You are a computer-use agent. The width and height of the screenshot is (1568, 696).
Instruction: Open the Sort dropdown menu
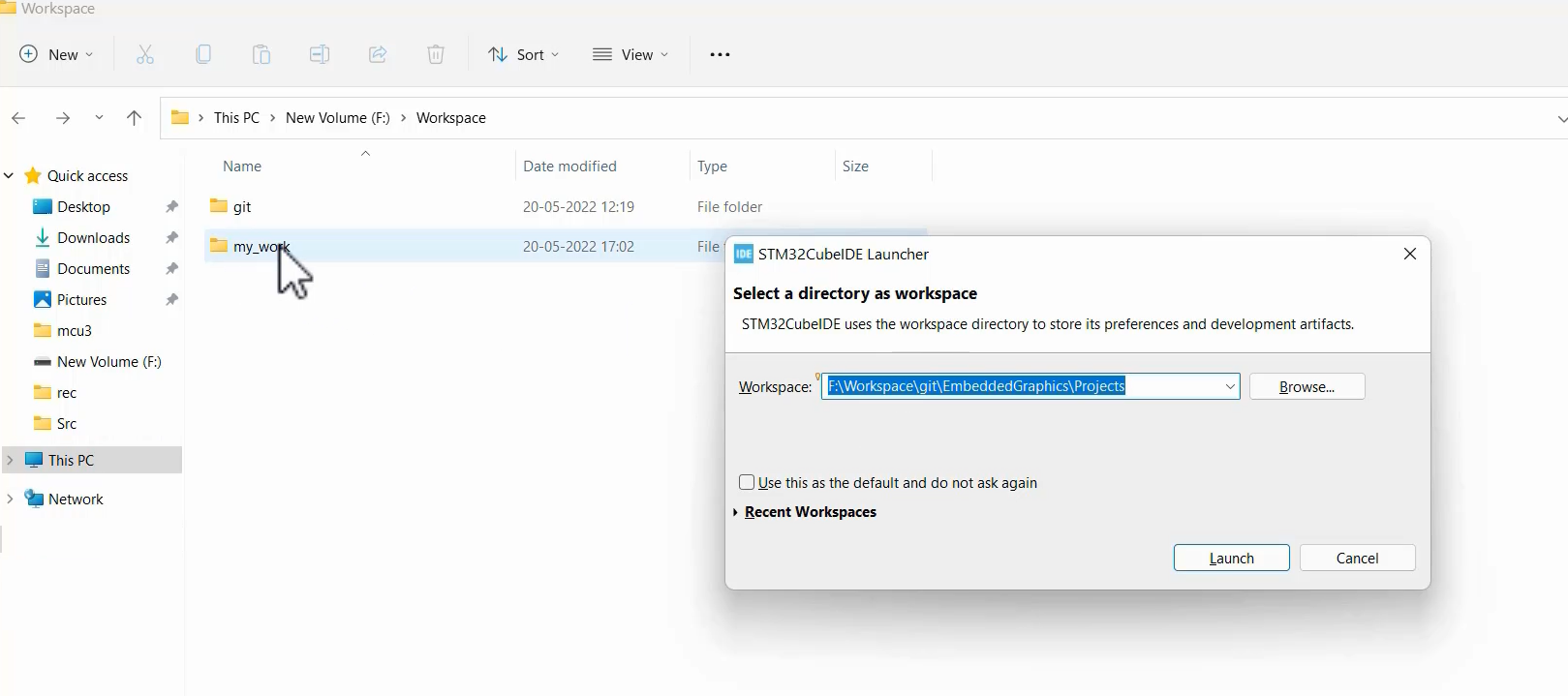tap(524, 54)
